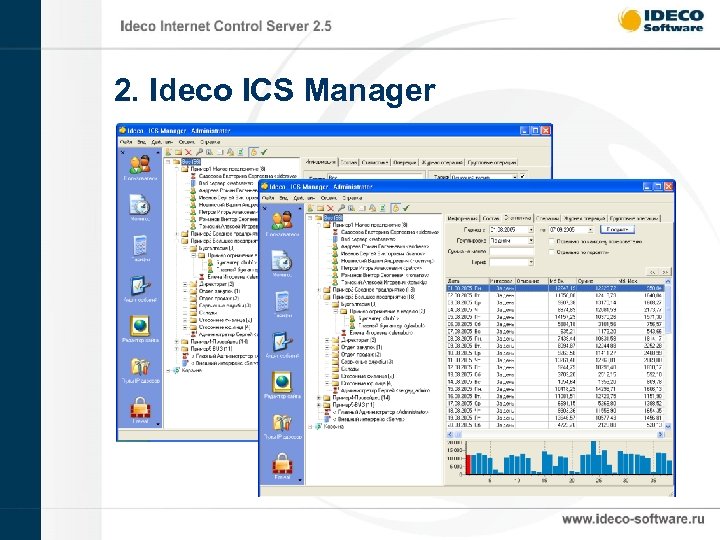
Task: Select highlighted first row of statistics table
Action: click(555, 288)
